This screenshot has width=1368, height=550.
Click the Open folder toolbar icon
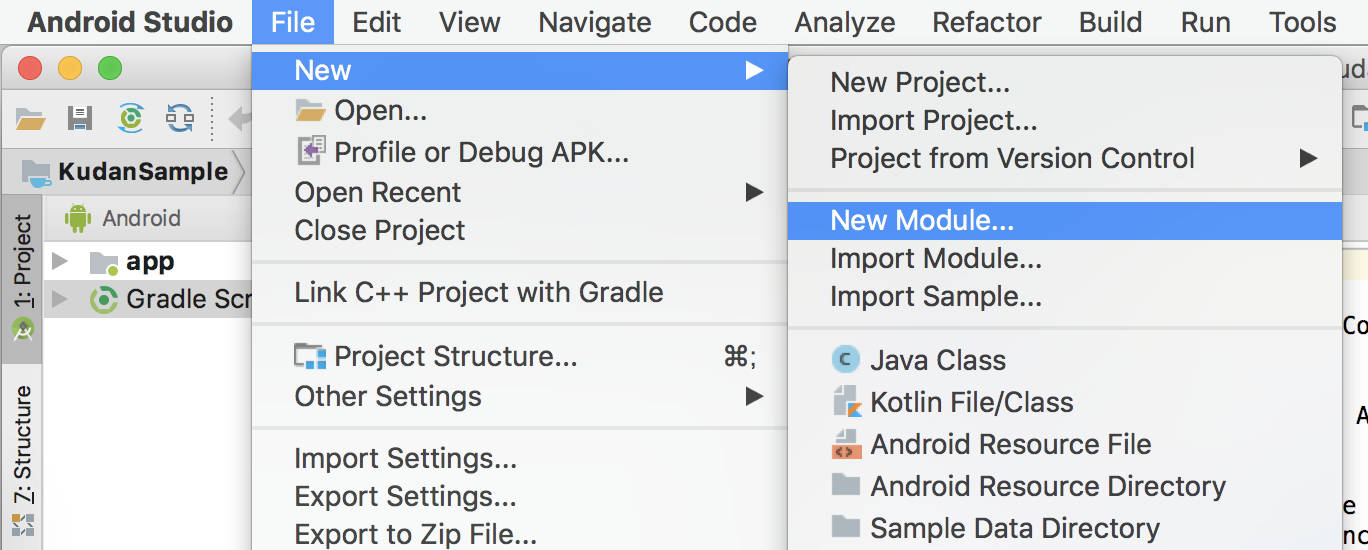(x=31, y=119)
